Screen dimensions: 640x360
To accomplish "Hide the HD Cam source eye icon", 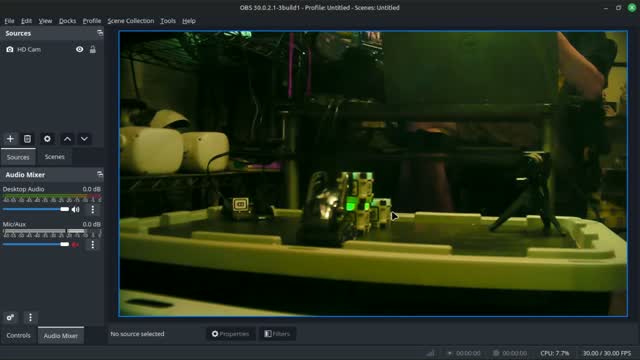I will 80,49.
